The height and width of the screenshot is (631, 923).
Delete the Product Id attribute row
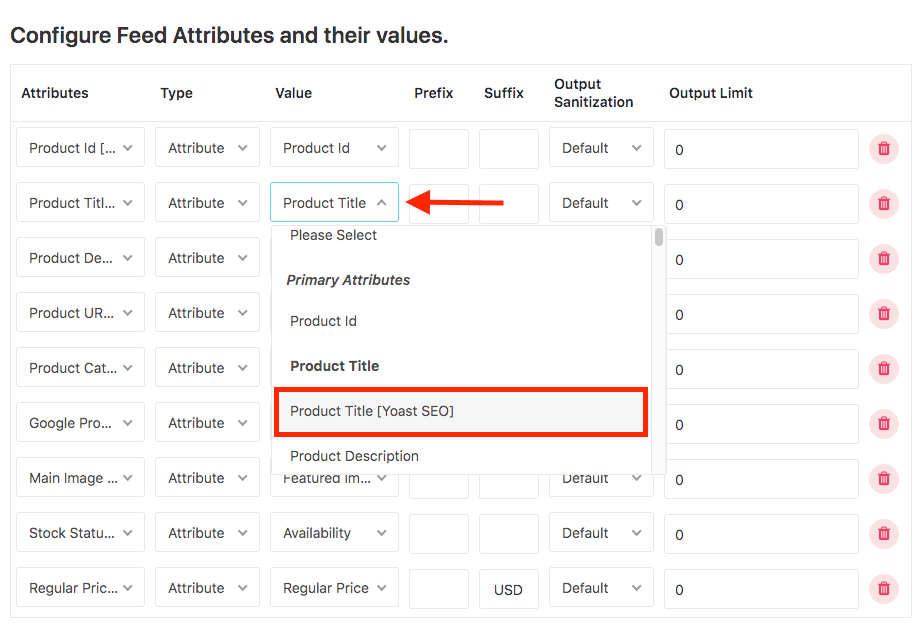[x=884, y=148]
